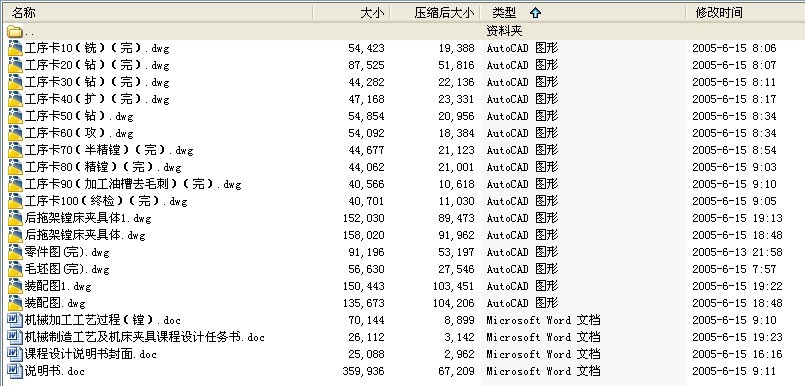Screen dimensions: 805x386
Task: Click the icon of 零件图(完).dwg
Action: coord(15,252)
